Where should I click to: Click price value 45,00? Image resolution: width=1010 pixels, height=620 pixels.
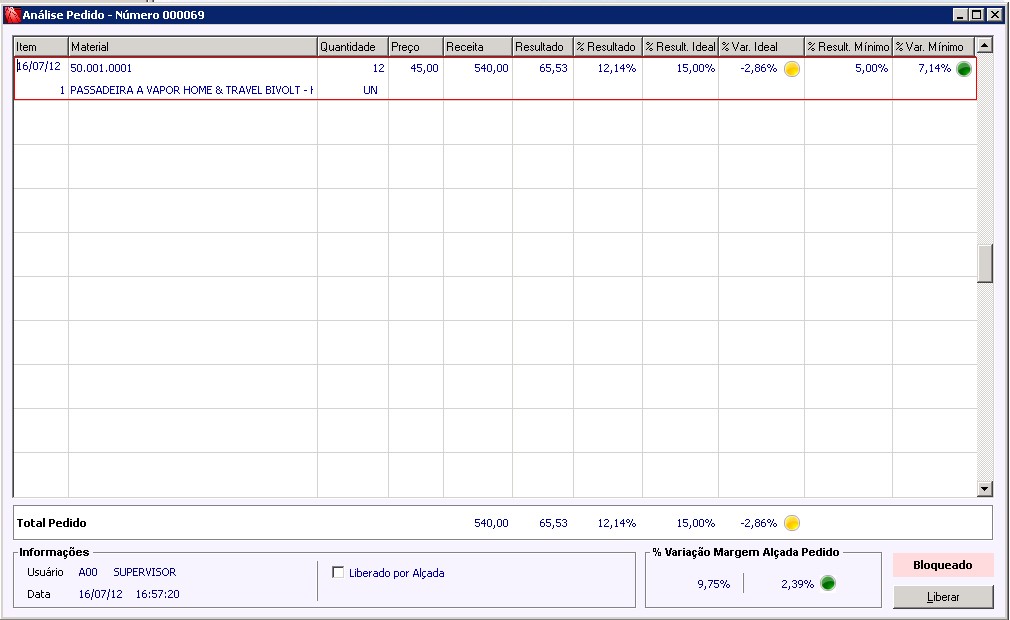(x=424, y=68)
